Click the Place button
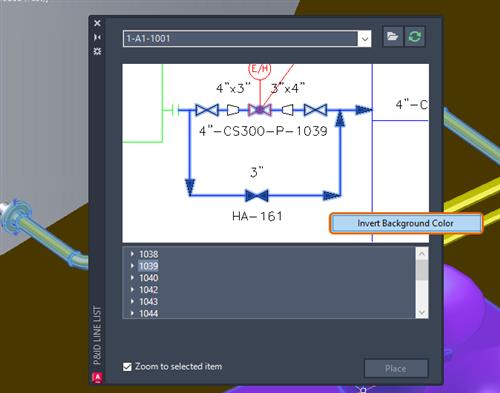 (x=396, y=368)
